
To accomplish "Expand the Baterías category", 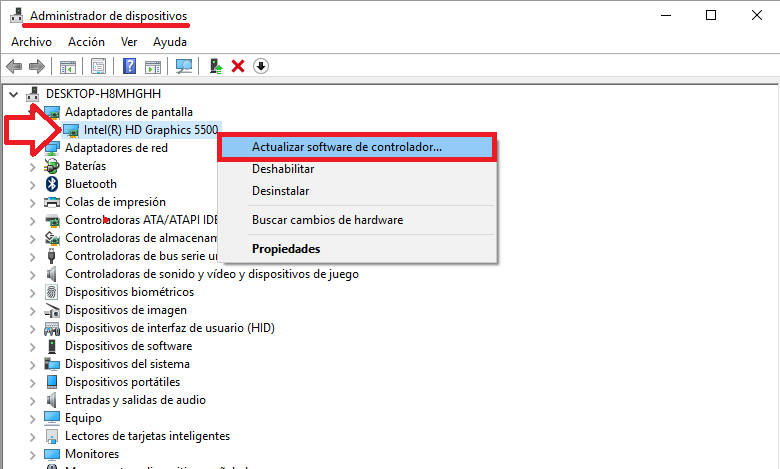I will (x=32, y=167).
